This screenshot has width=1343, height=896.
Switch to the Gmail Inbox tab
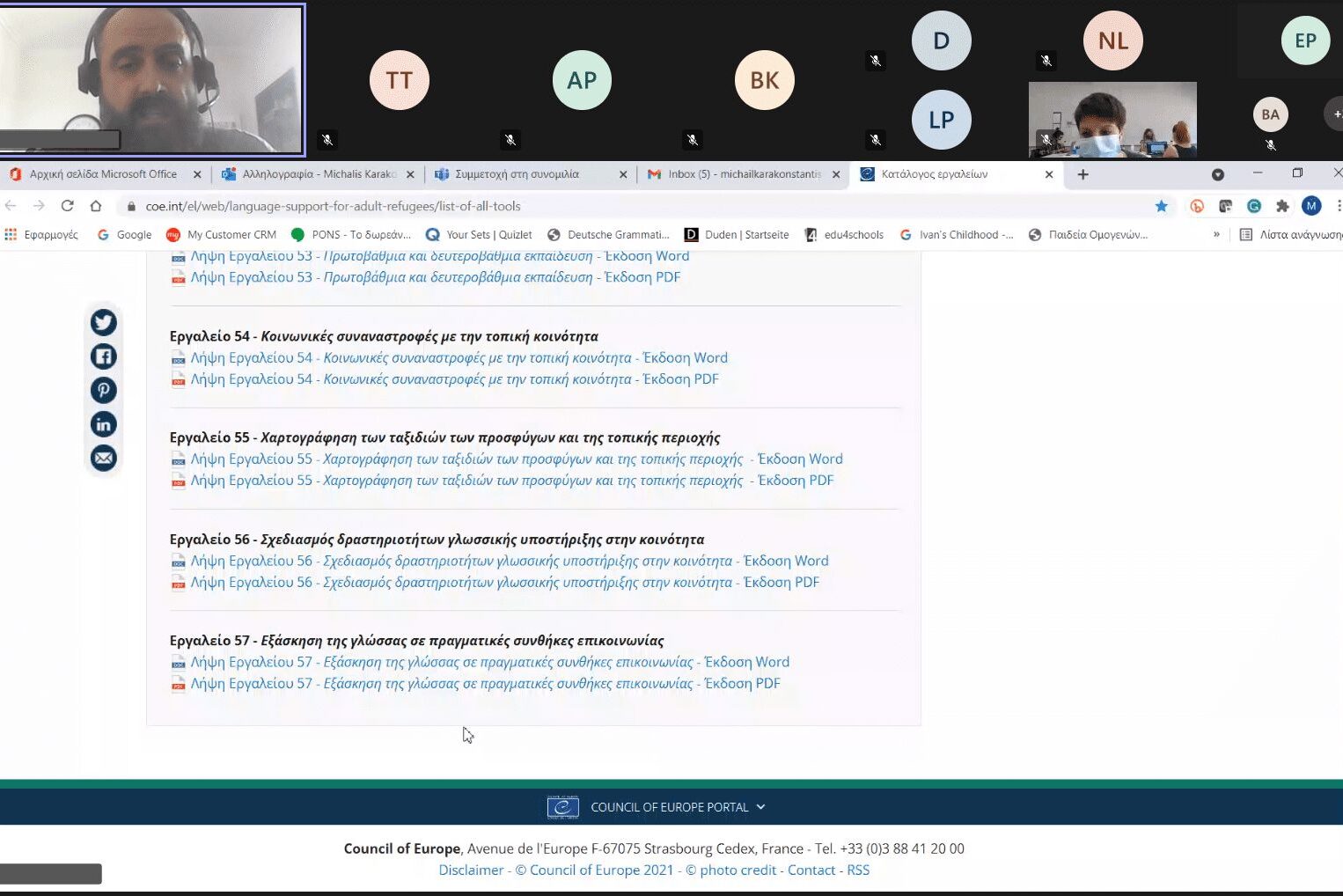pos(744,174)
